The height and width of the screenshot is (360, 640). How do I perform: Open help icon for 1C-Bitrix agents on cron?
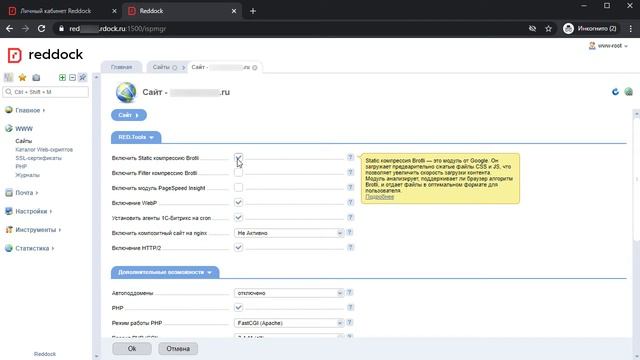pos(350,218)
